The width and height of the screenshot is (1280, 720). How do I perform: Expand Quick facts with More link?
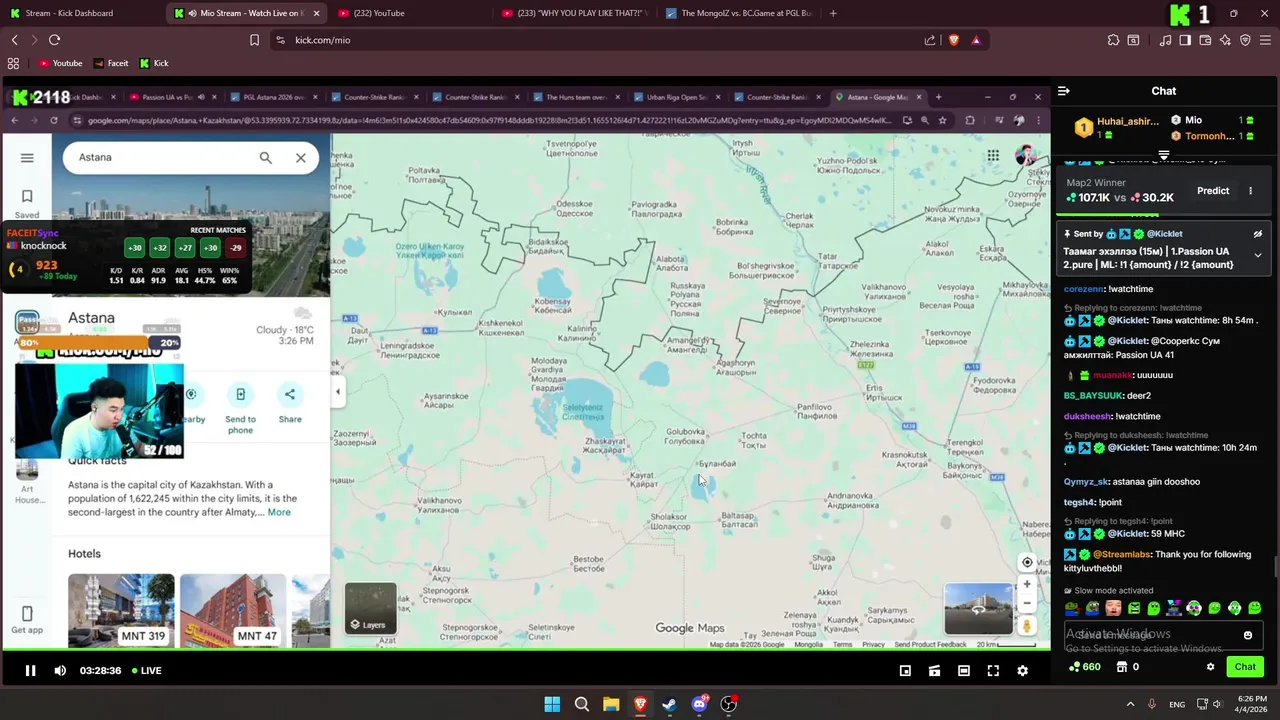[x=279, y=512]
